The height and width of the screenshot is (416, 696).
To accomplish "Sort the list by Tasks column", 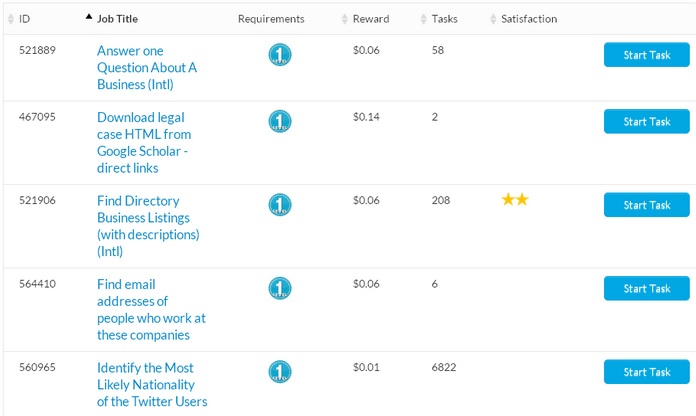I will pyautogui.click(x=446, y=19).
